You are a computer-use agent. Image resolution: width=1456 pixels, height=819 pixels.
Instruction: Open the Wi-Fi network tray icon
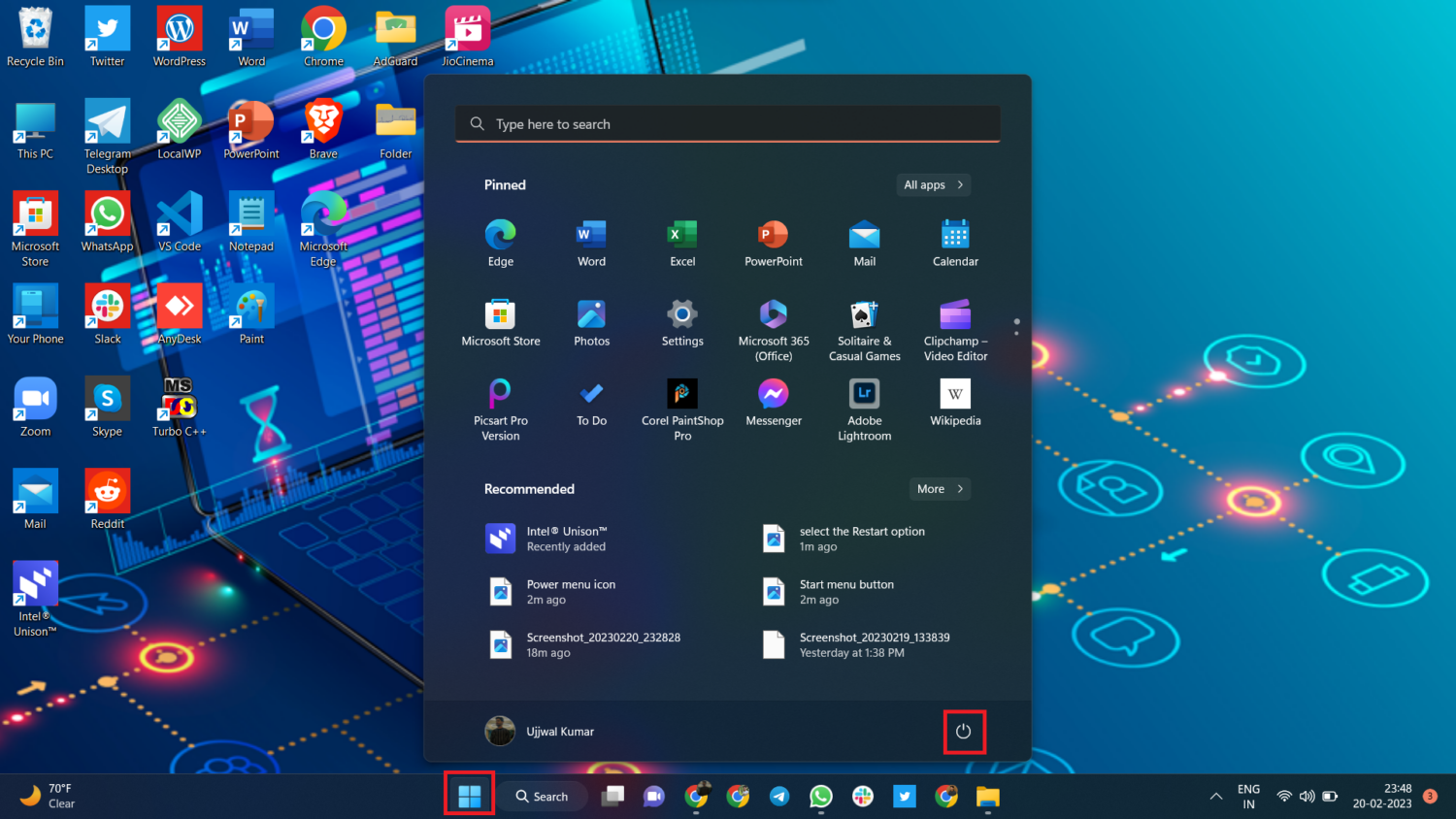[x=1284, y=797]
